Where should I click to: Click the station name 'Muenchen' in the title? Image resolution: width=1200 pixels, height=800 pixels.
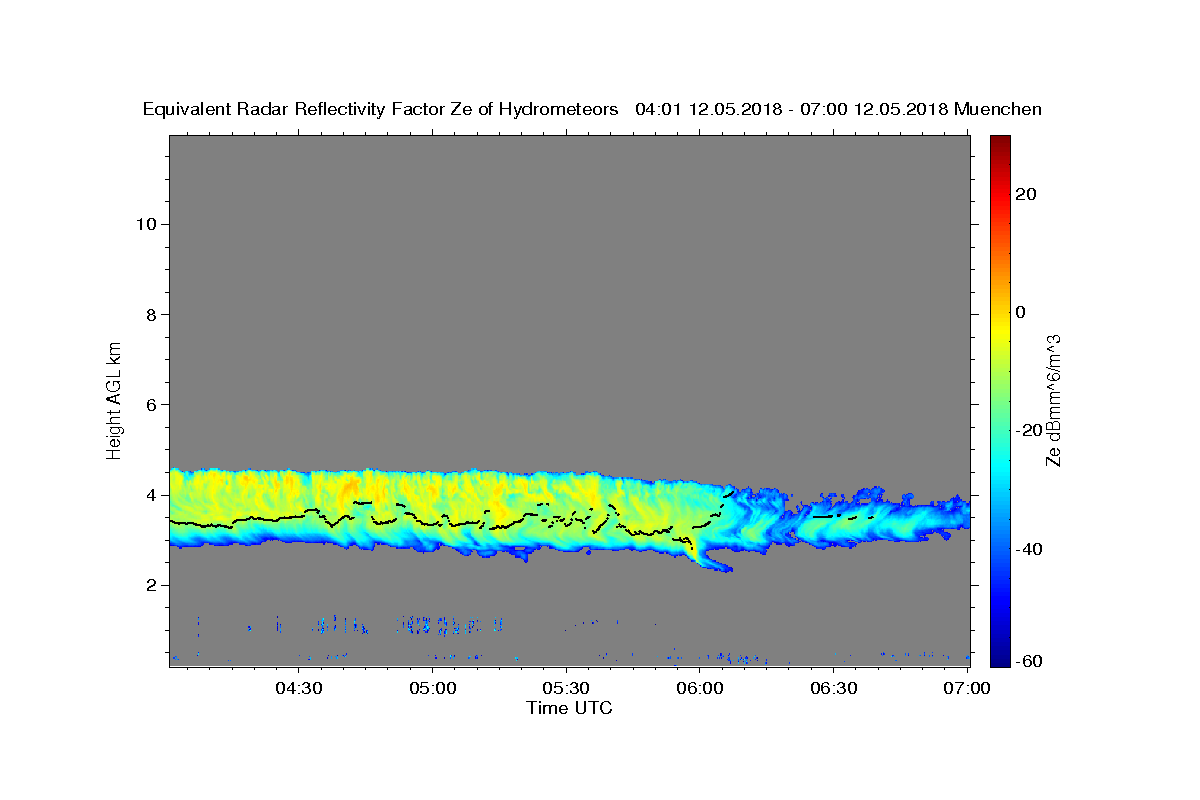click(x=998, y=109)
